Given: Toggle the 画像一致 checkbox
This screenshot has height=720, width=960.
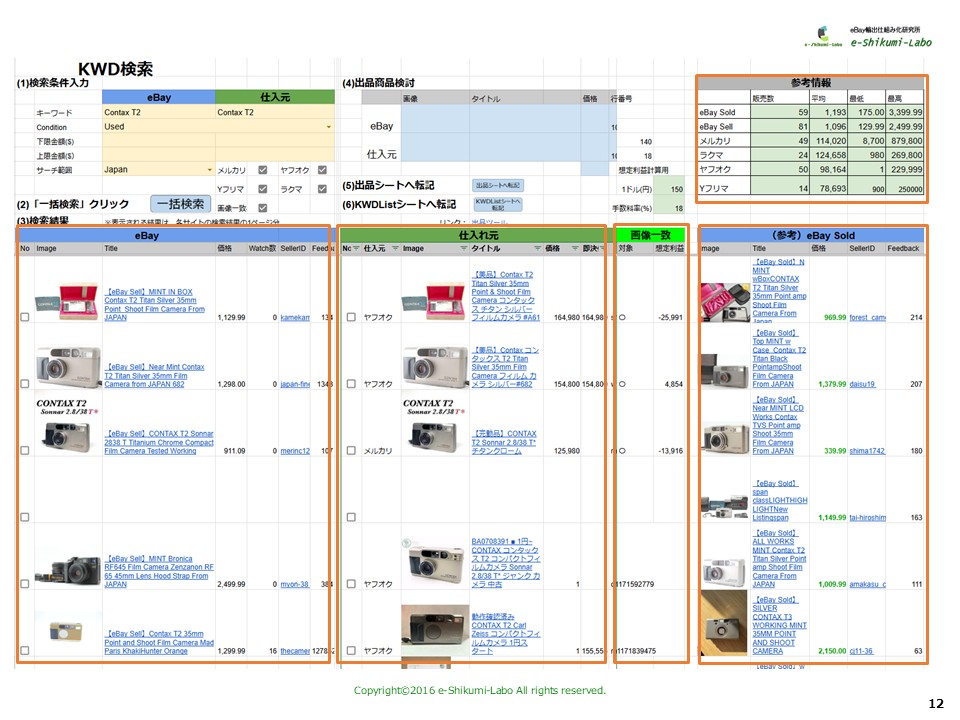Looking at the screenshot, I should pyautogui.click(x=263, y=208).
